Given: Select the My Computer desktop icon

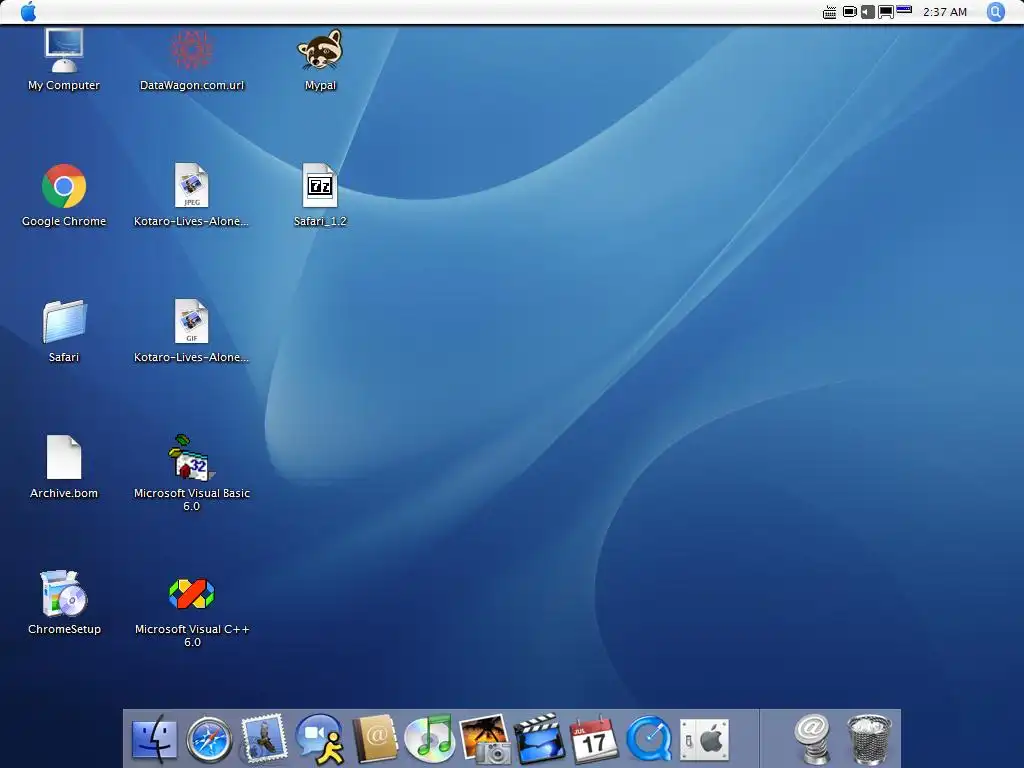Looking at the screenshot, I should point(64,50).
